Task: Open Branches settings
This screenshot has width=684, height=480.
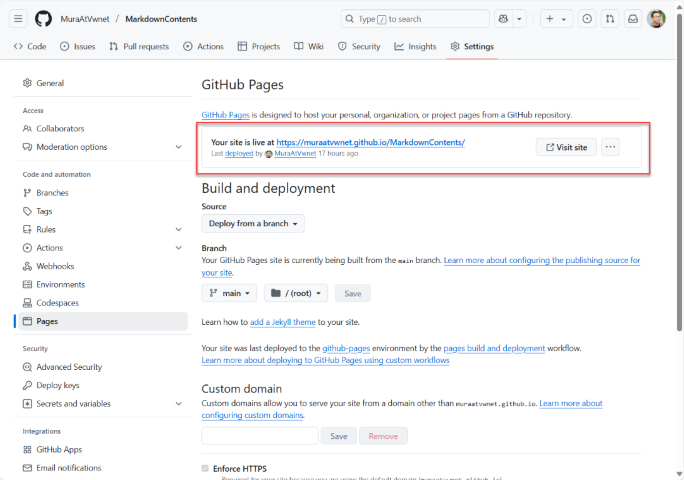Action: [103, 193]
